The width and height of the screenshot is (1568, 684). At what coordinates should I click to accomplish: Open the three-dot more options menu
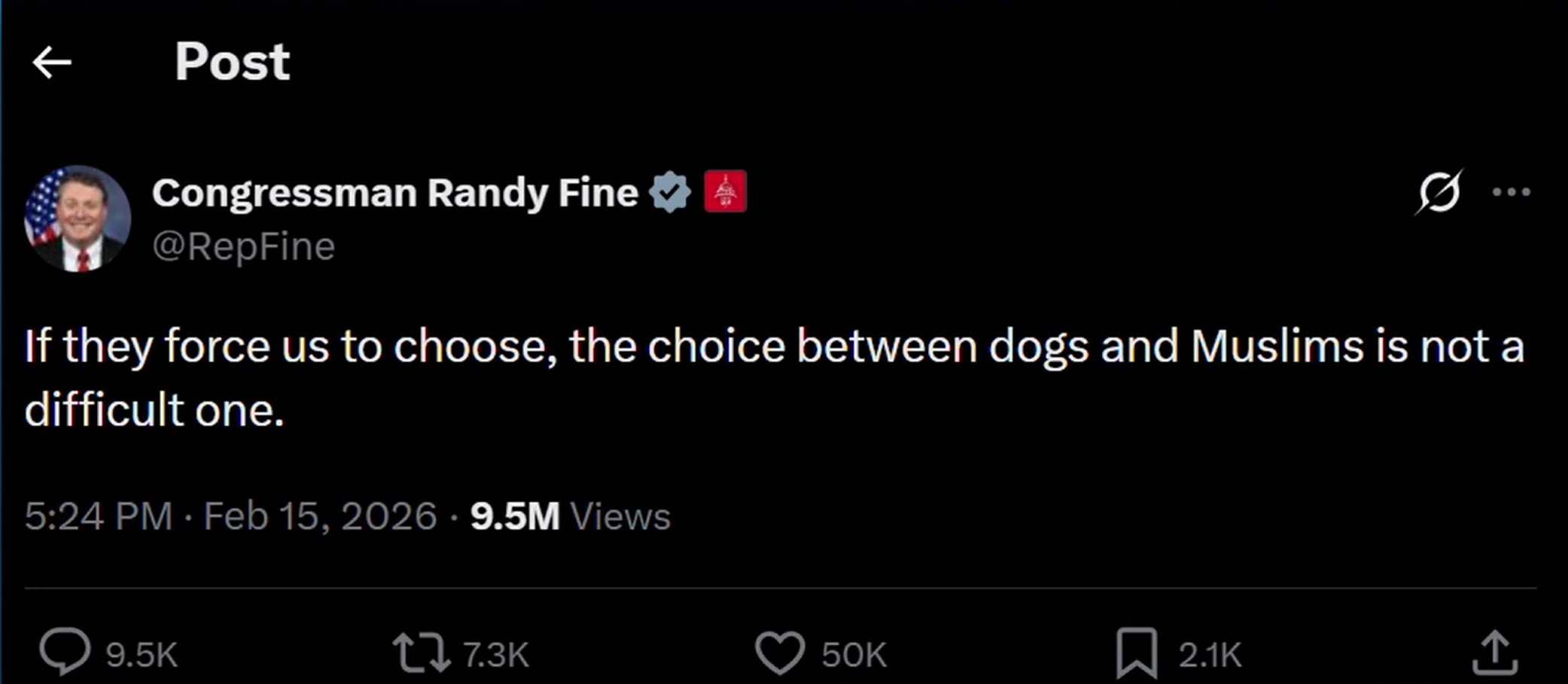pos(1511,192)
